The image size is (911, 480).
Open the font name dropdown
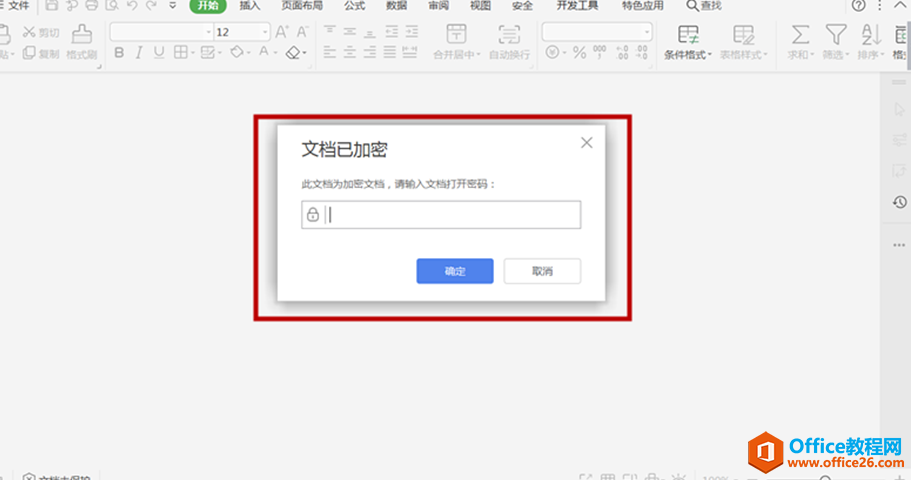click(x=209, y=32)
